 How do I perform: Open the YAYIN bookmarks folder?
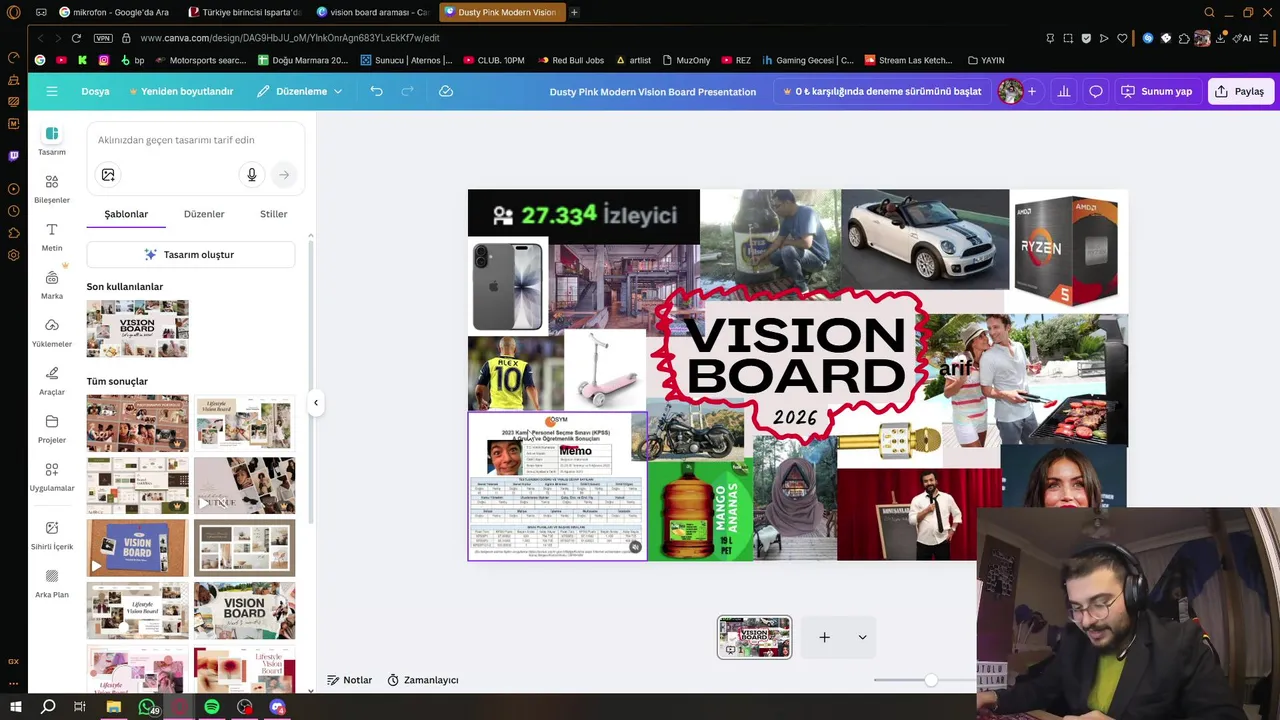point(986,60)
